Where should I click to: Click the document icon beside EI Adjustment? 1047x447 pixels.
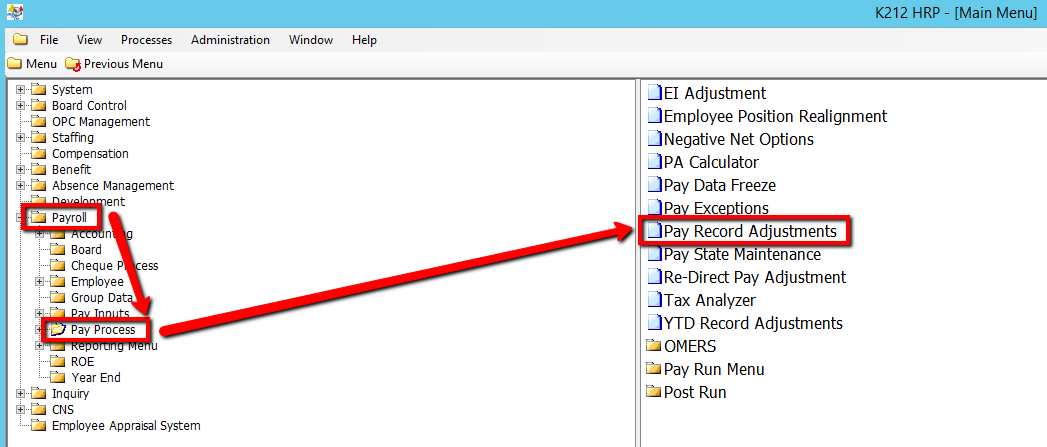(655, 93)
